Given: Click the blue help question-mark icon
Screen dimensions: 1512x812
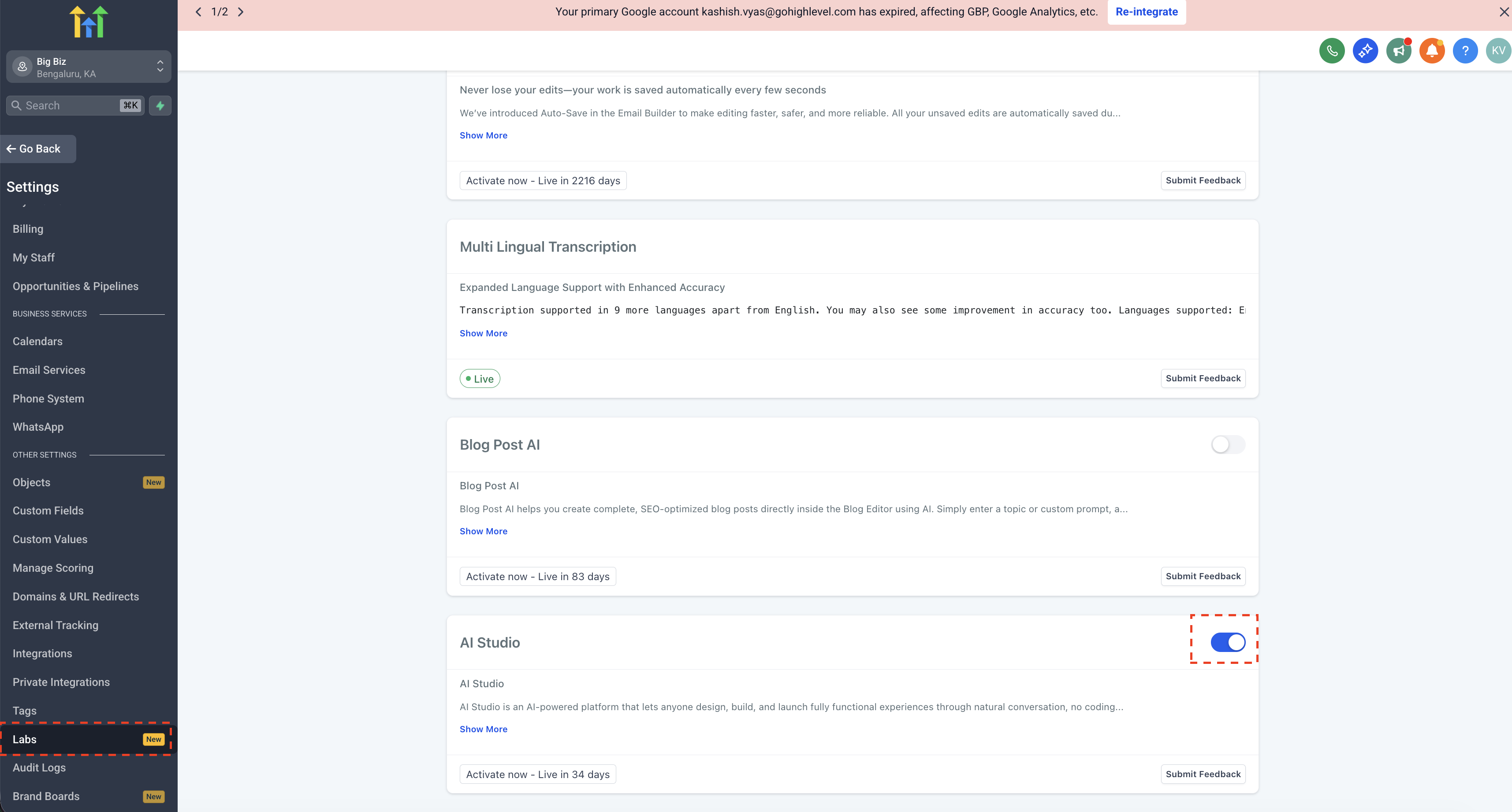Looking at the screenshot, I should click(x=1465, y=51).
